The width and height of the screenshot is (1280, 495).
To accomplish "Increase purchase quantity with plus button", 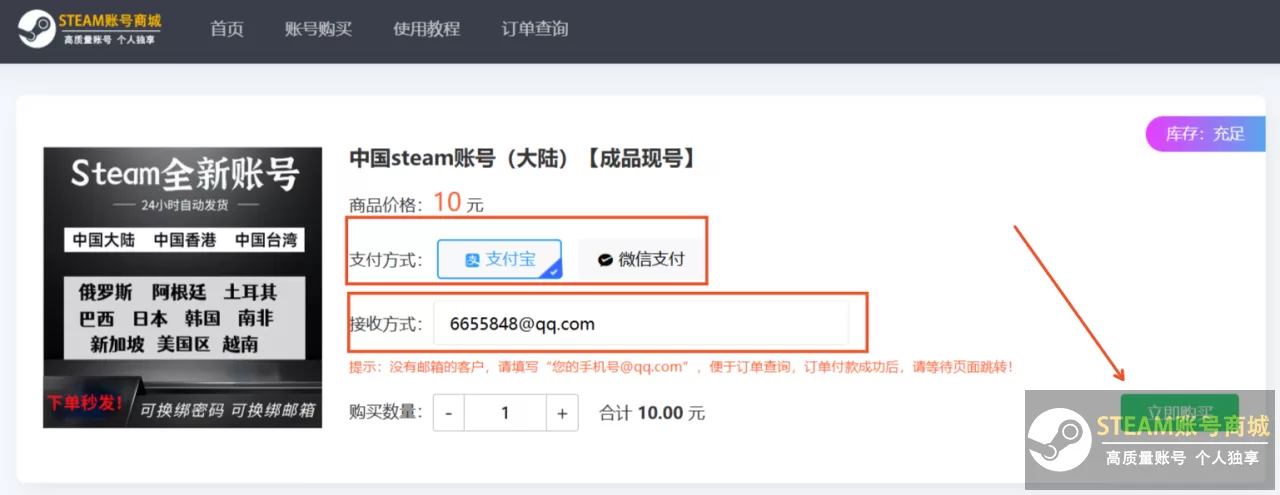I will point(562,413).
